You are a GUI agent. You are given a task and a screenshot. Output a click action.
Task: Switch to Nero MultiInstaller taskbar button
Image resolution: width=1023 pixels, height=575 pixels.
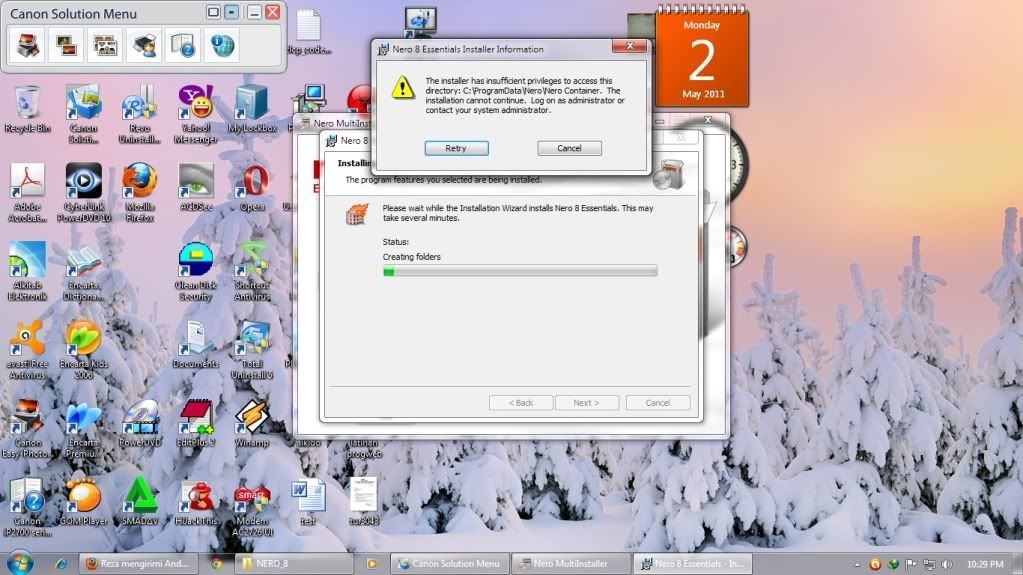click(x=570, y=564)
